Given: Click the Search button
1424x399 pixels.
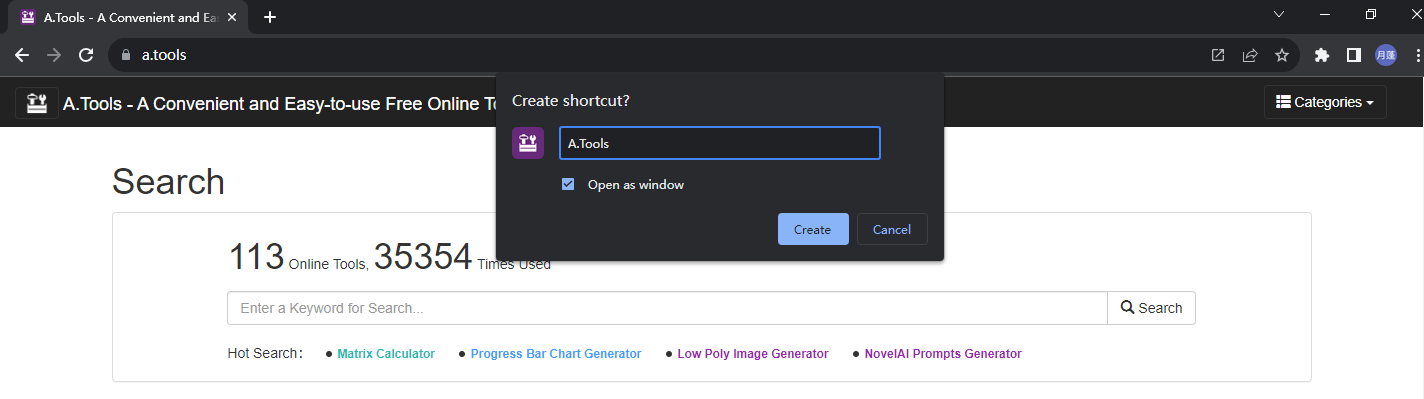Looking at the screenshot, I should point(1151,308).
